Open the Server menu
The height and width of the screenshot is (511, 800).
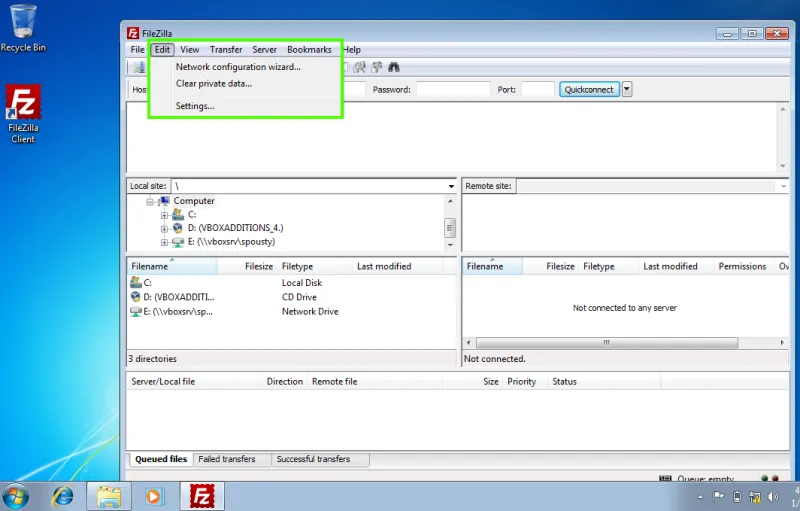point(264,49)
